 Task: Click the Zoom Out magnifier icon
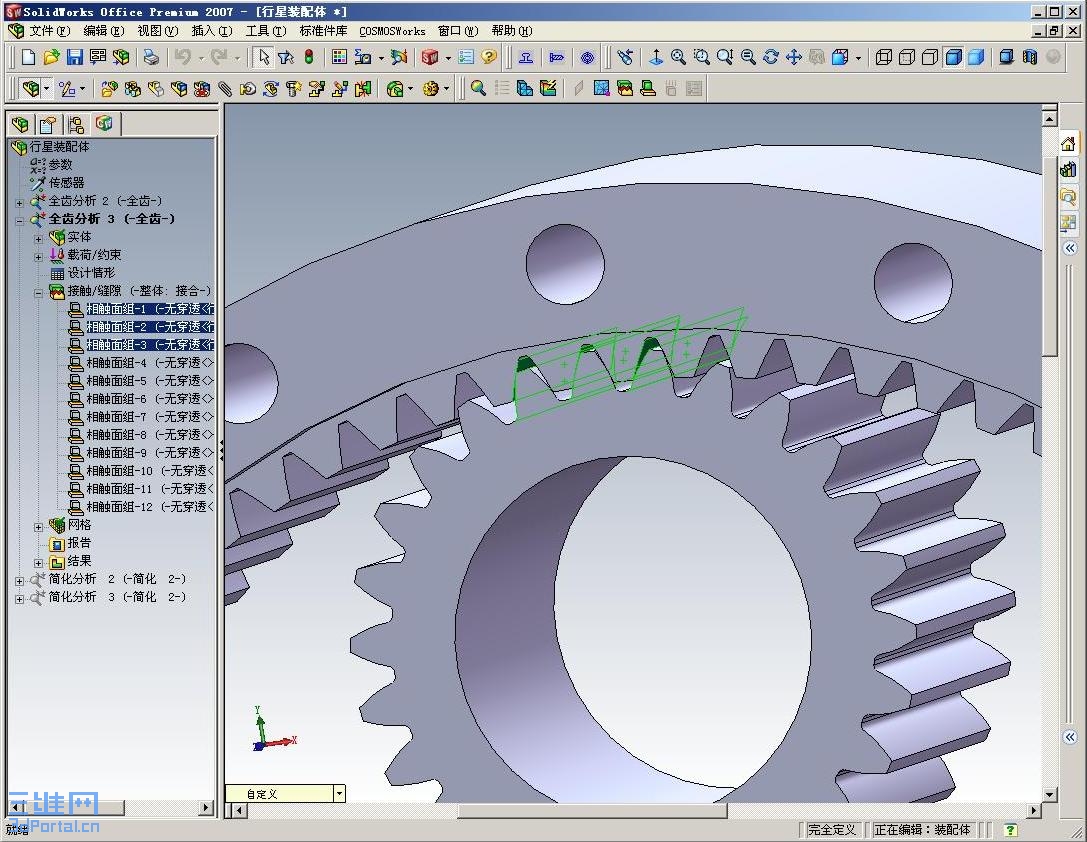point(748,57)
